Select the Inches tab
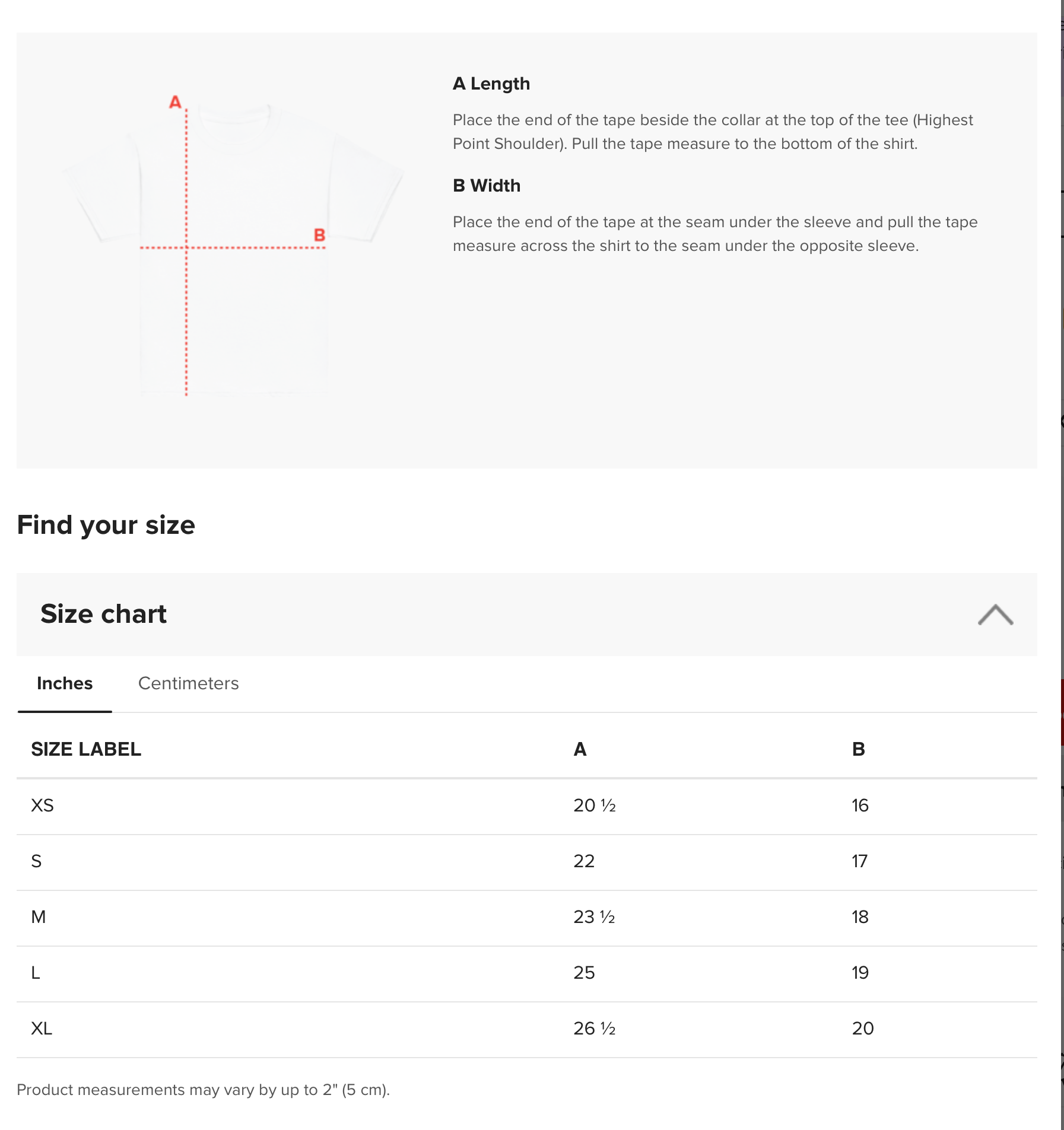Image resolution: width=1064 pixels, height=1130 pixels. [65, 683]
